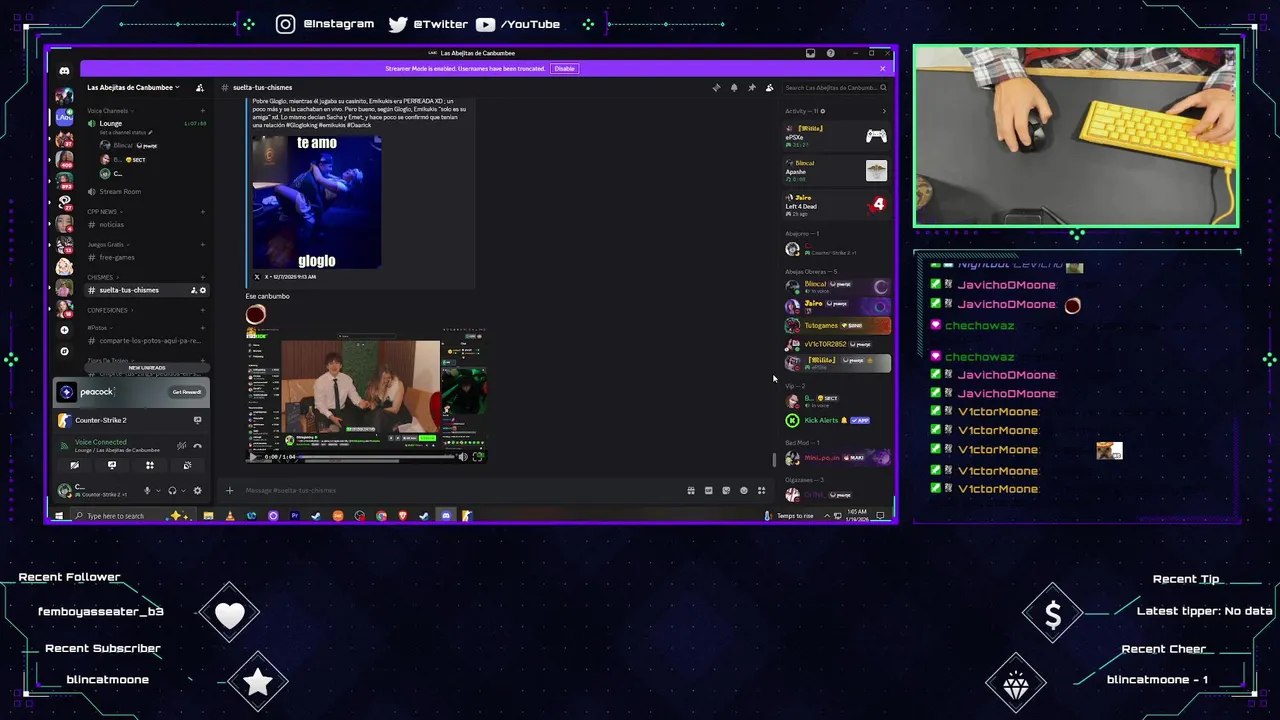
Task: Open help question mark icon
Action: point(830,53)
